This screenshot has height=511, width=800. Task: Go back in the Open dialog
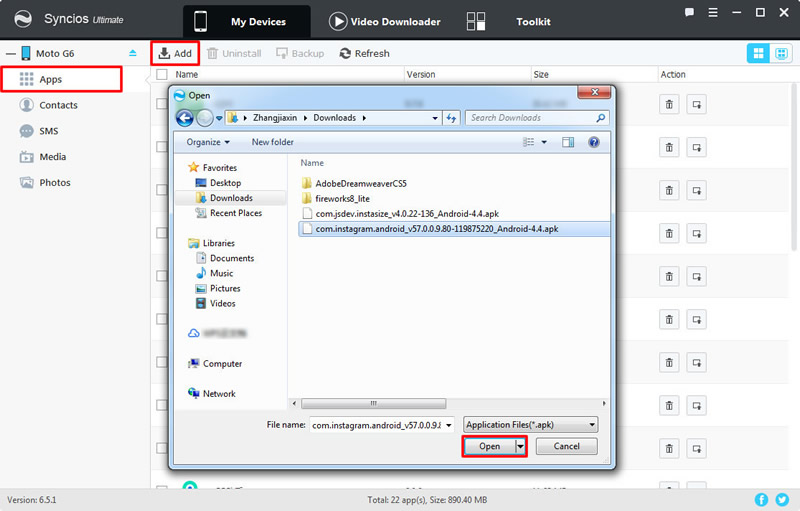pyautogui.click(x=185, y=118)
